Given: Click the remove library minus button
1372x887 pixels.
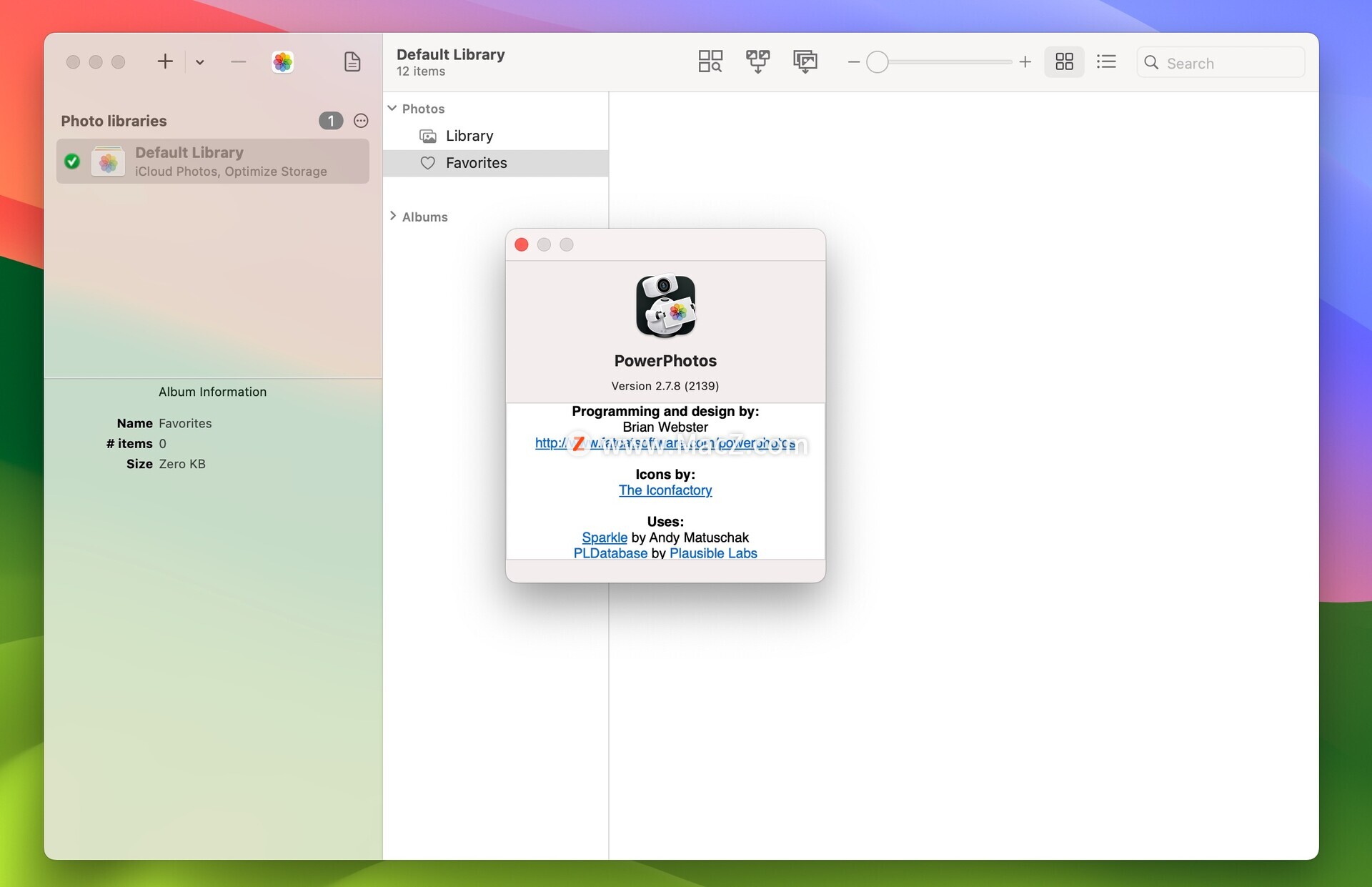Looking at the screenshot, I should (x=238, y=62).
